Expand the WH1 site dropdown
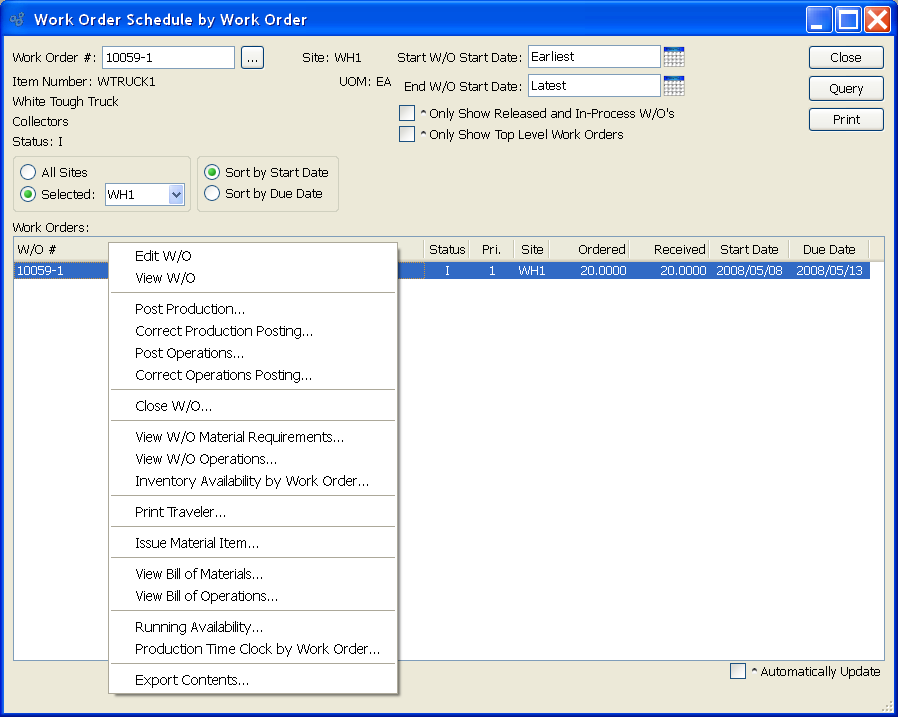This screenshot has width=898, height=717. [x=177, y=195]
